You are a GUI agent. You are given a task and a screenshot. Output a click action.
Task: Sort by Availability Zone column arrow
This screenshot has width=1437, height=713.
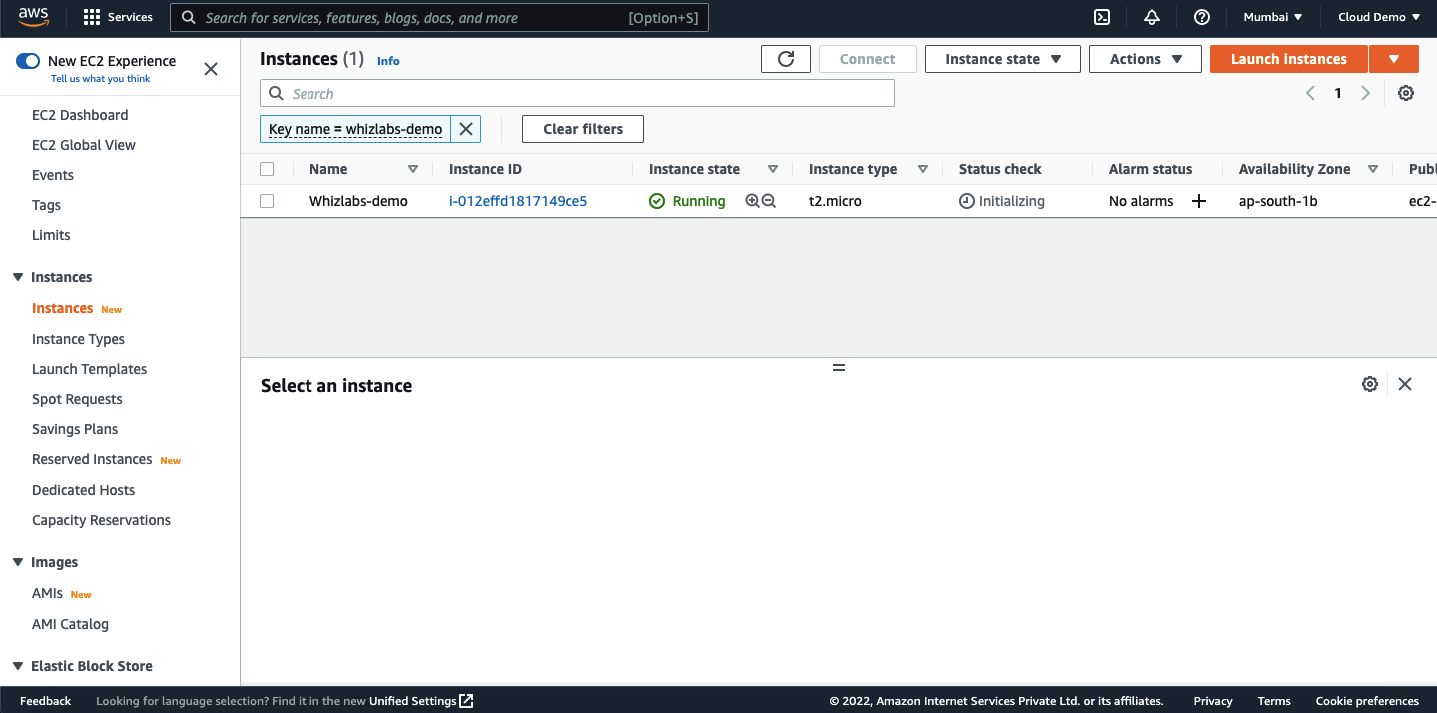1373,169
